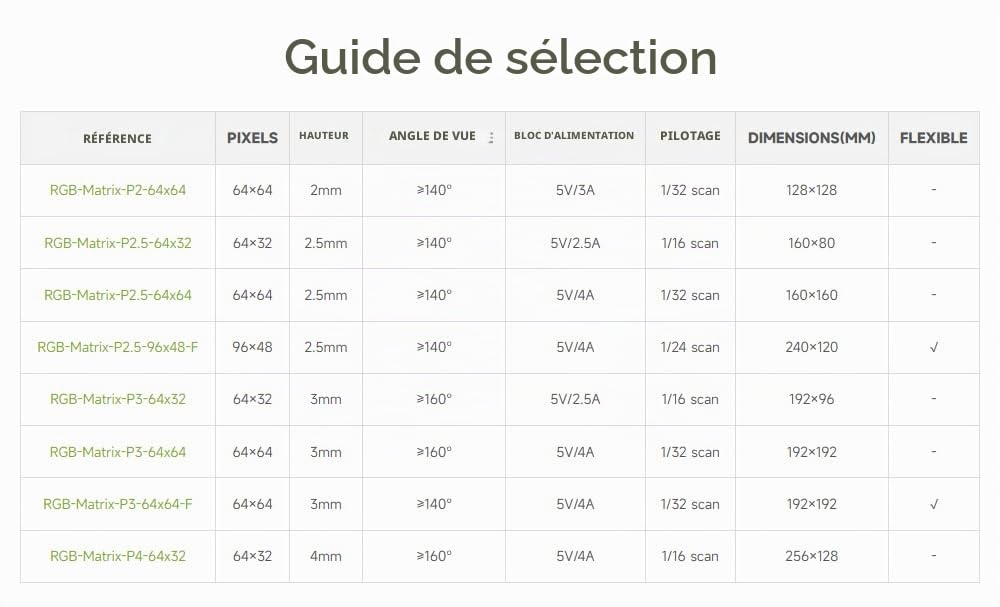Open the RGB-Matrix-P2-64x64 product link
This screenshot has height=607, width=1000.
(118, 190)
